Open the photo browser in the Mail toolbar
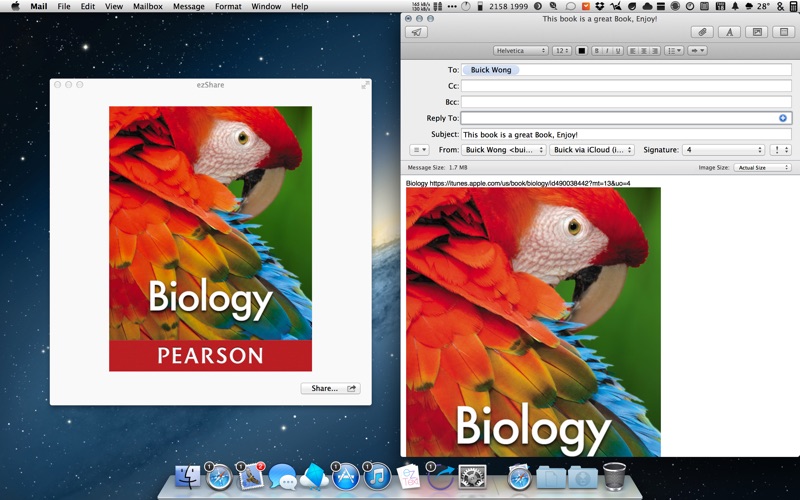 (x=757, y=32)
